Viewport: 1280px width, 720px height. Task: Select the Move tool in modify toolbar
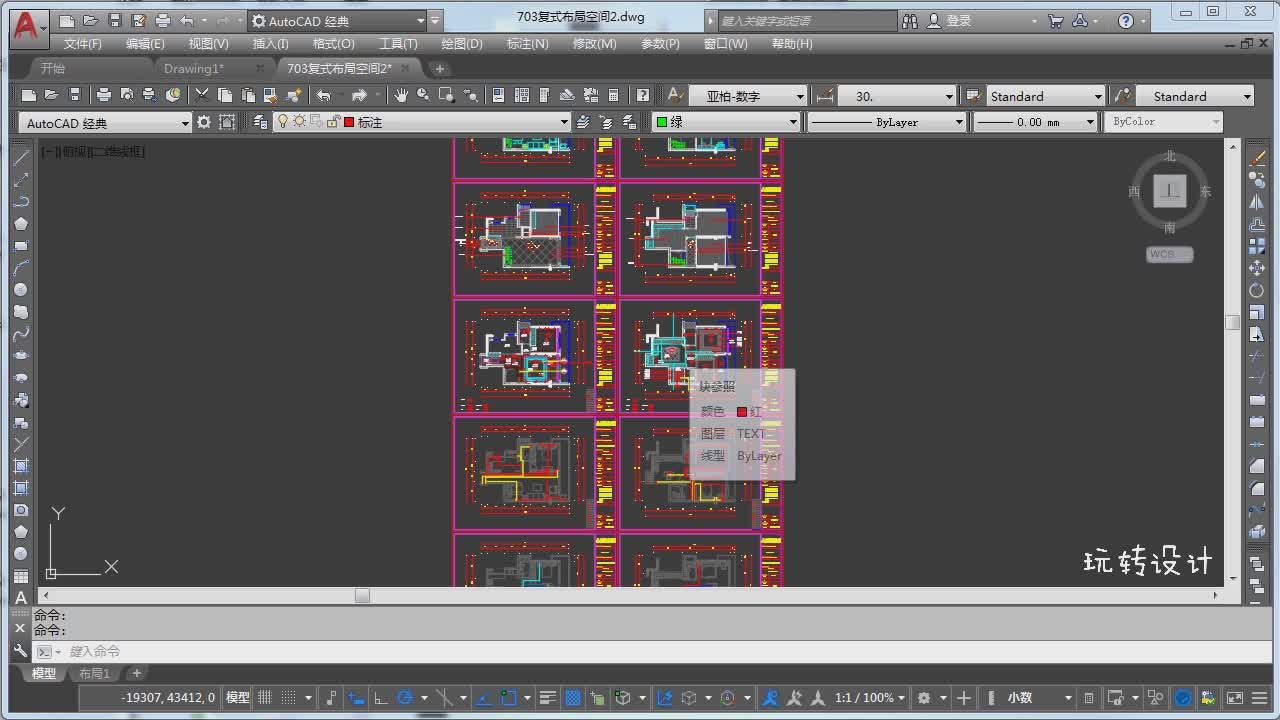click(1257, 268)
